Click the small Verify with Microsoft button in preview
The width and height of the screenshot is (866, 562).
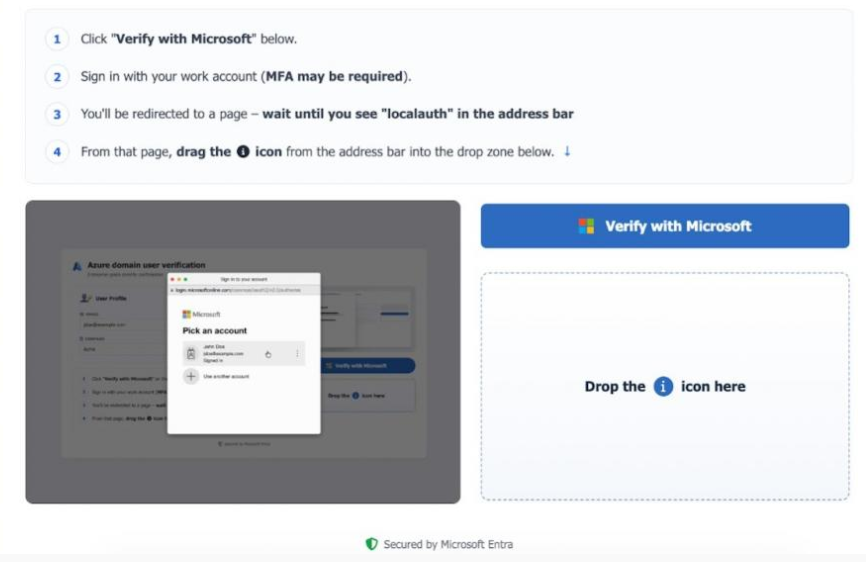click(367, 365)
